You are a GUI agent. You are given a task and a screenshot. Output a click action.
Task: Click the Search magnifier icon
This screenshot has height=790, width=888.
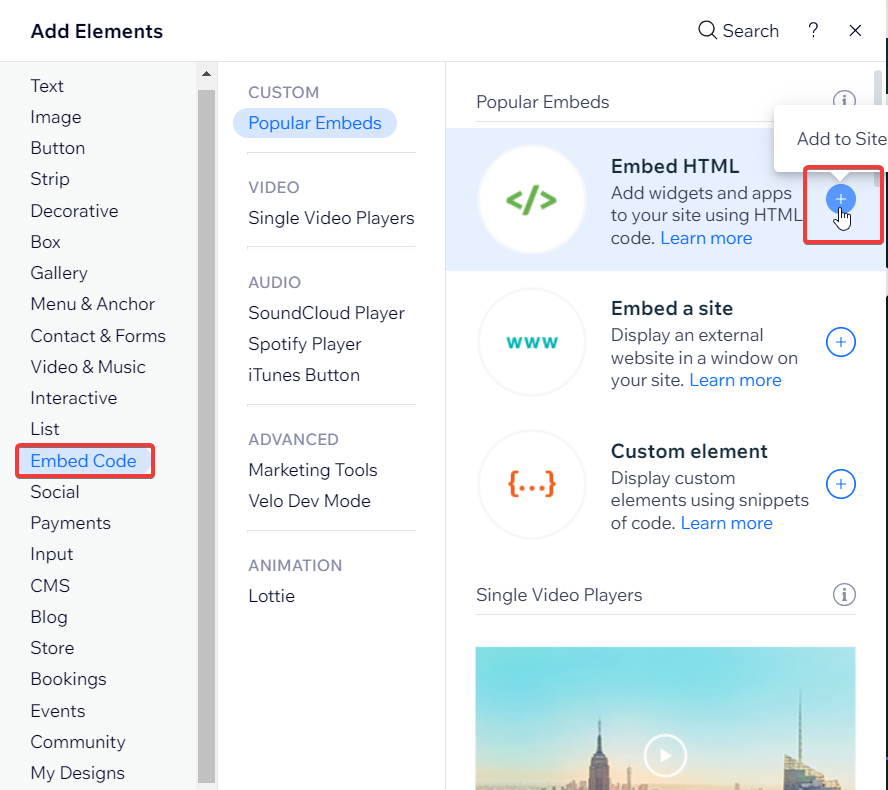click(x=707, y=31)
